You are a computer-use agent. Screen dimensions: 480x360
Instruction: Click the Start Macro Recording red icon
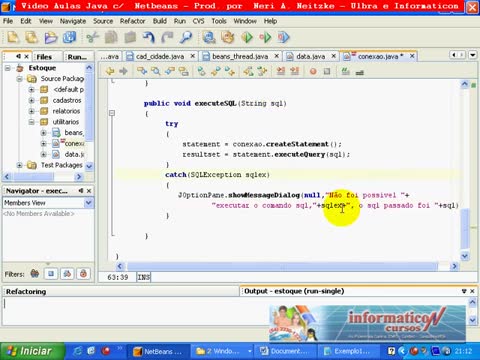click(313, 71)
